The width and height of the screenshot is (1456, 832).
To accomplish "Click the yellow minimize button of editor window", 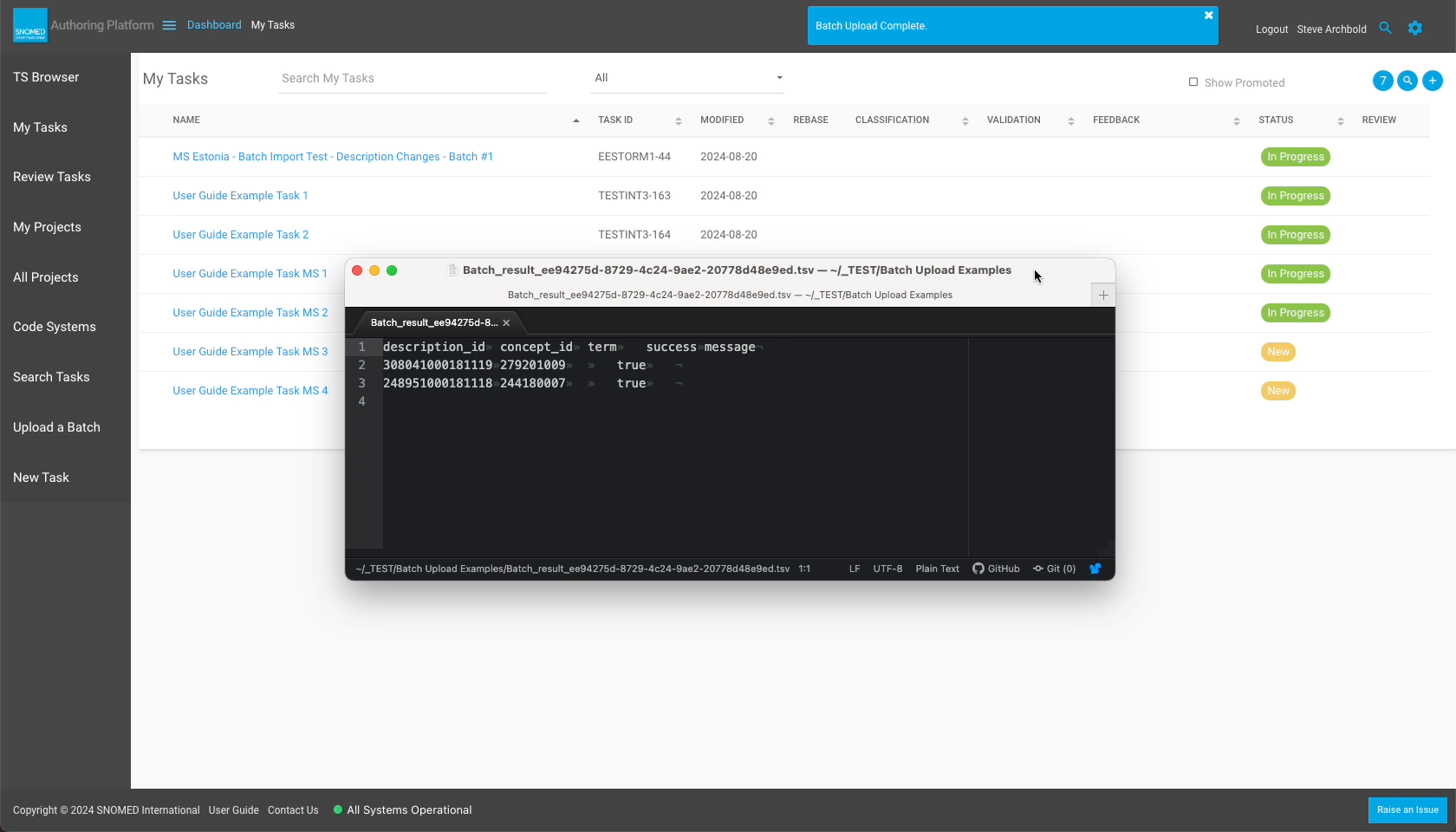I will (x=374, y=270).
